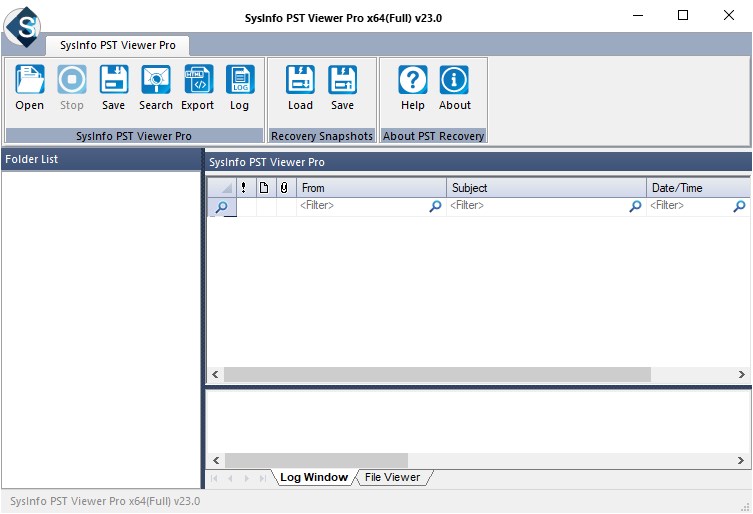The image size is (753, 514).
Task: Click the mail list left scroll arrow
Action: [x=215, y=374]
